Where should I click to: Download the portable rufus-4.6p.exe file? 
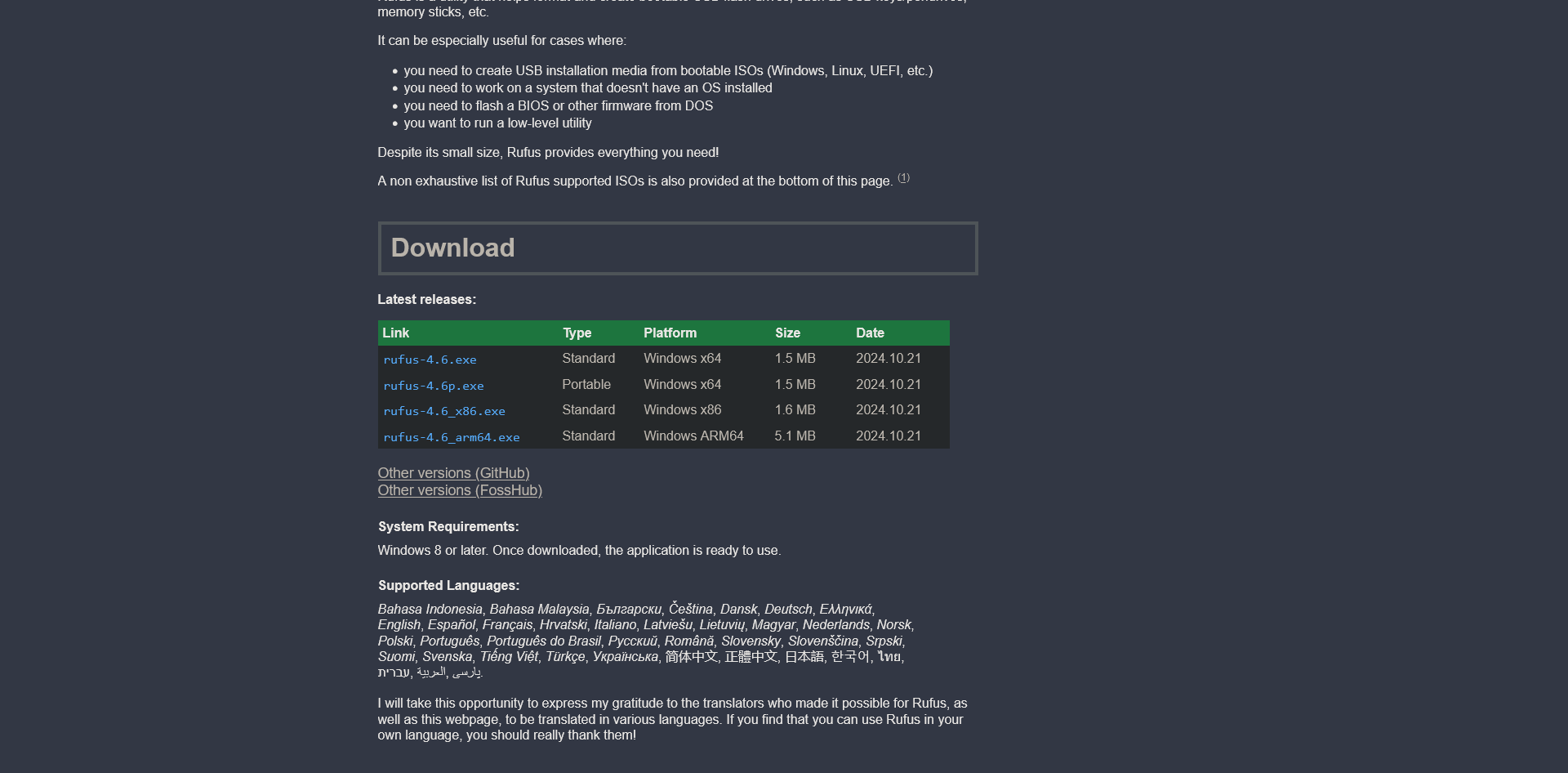(x=434, y=386)
